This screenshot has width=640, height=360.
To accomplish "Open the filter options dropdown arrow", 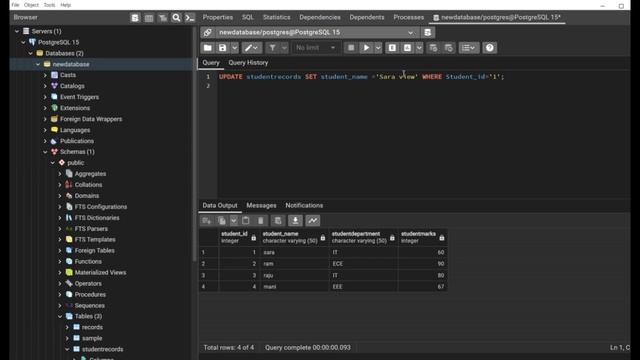I will [284, 48].
